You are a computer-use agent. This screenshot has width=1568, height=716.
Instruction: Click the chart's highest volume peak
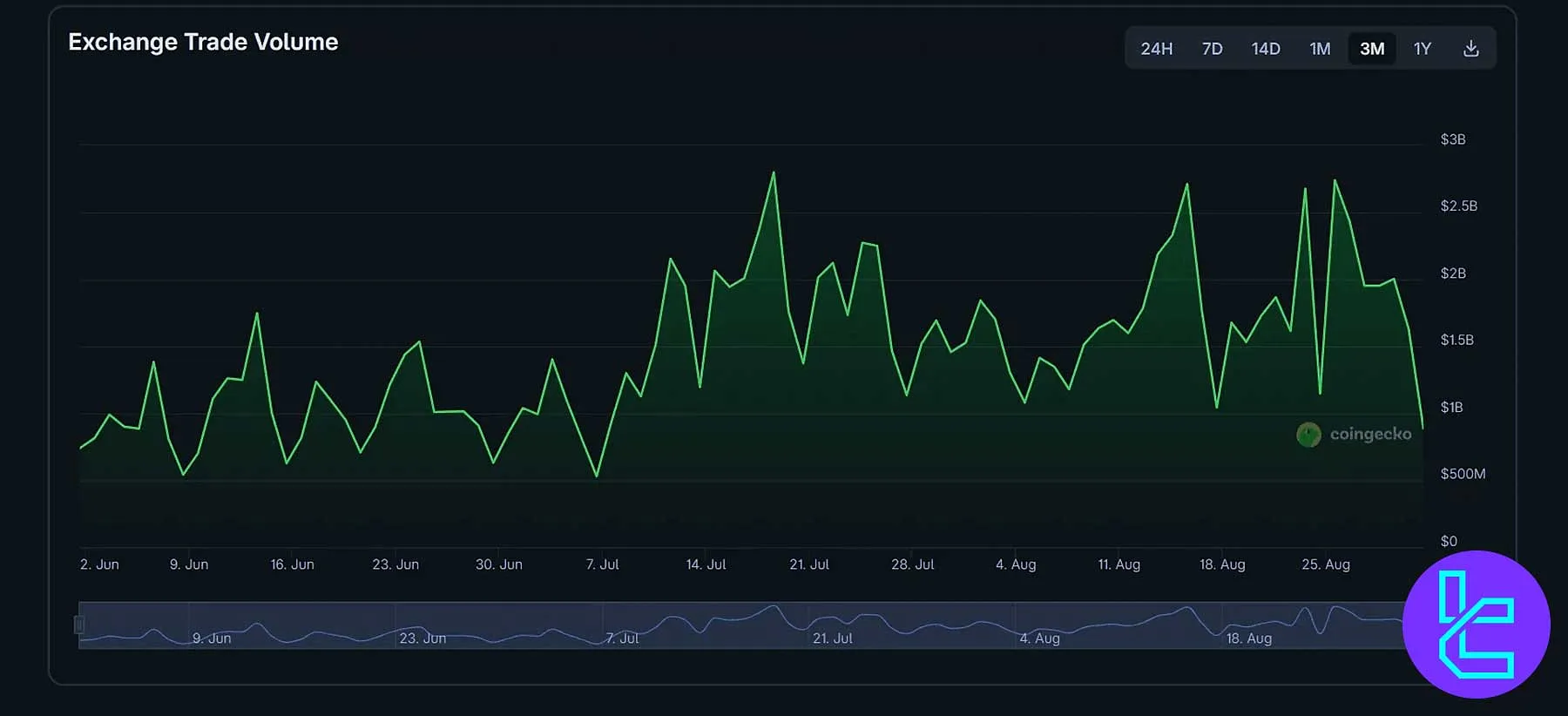pyautogui.click(x=774, y=172)
